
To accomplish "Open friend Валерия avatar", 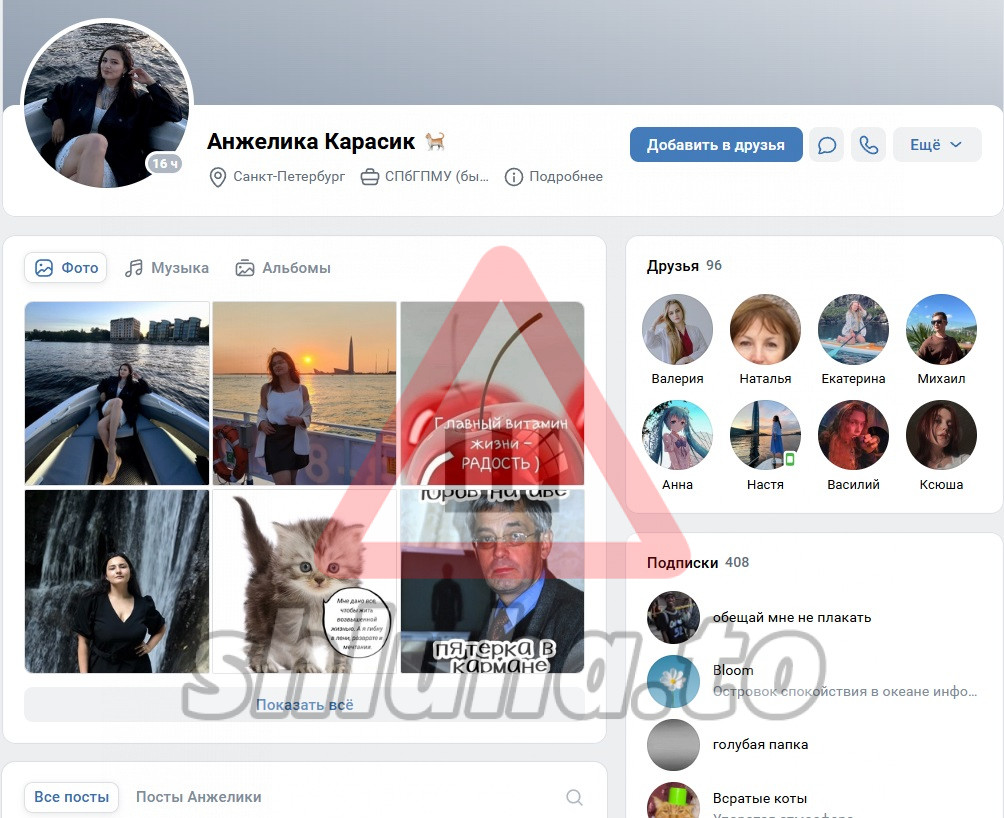I will [677, 329].
